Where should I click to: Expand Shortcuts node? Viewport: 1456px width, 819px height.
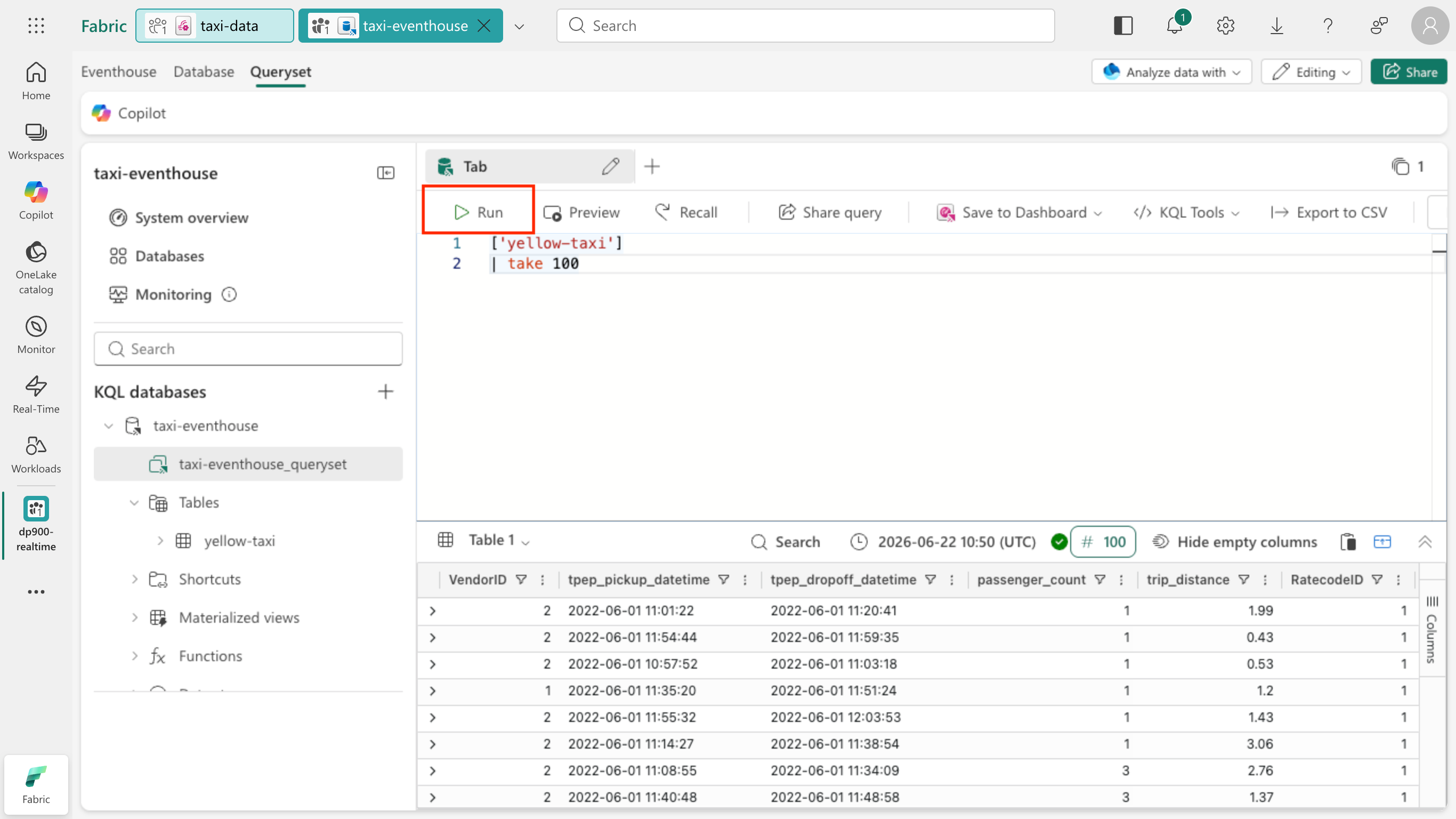(x=134, y=579)
